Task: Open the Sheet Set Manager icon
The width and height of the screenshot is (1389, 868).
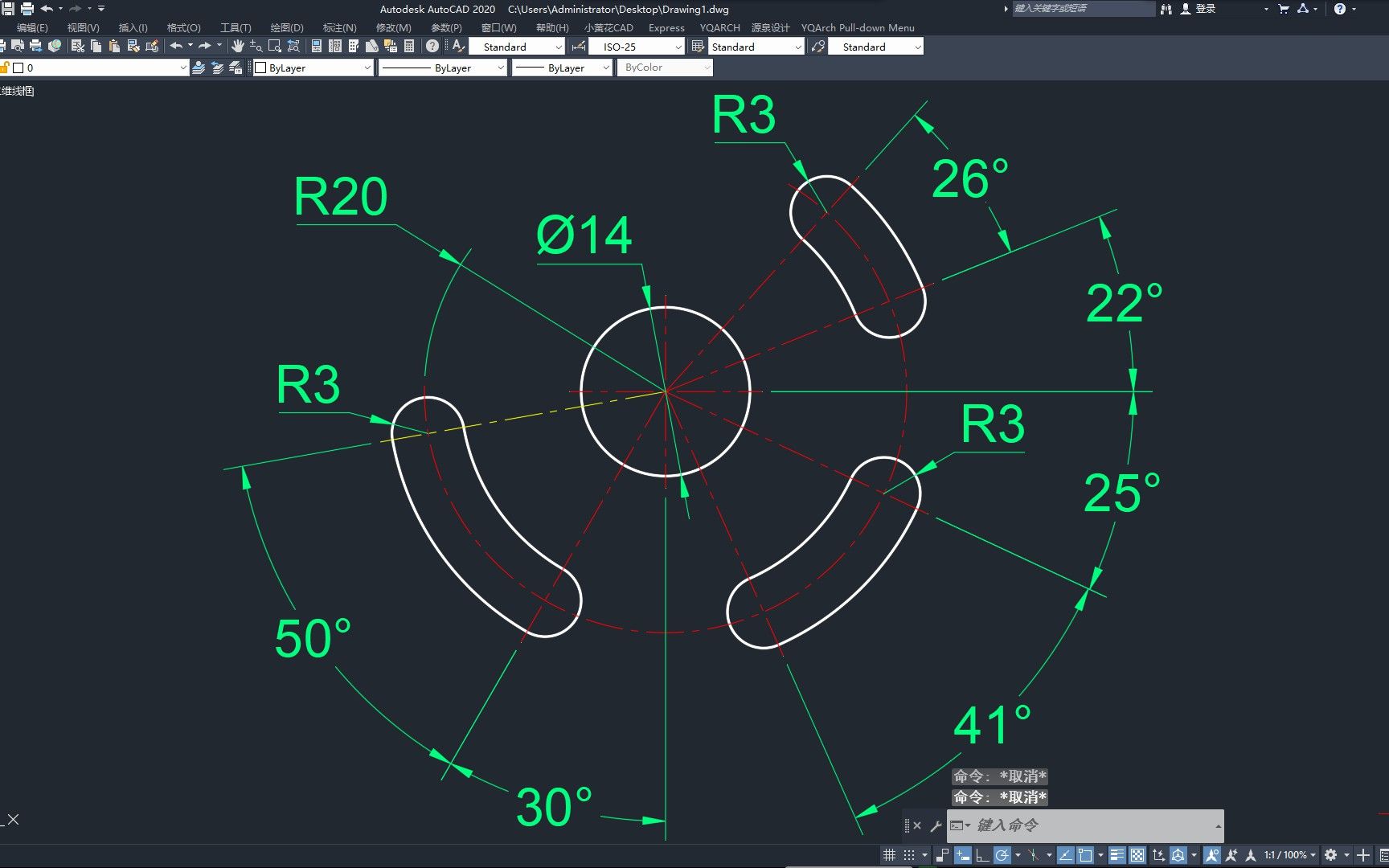Action: 372,47
